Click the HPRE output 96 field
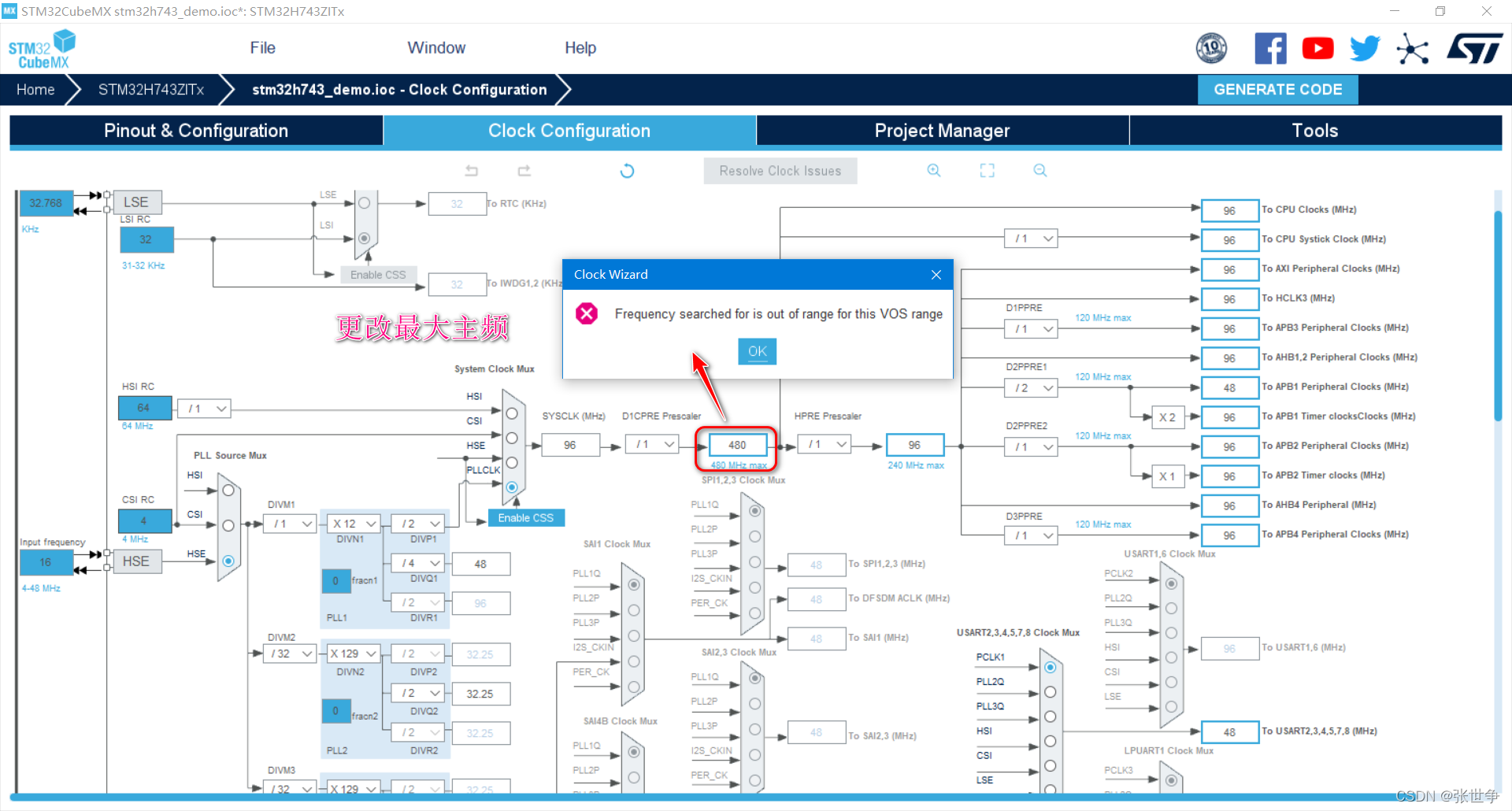The height and width of the screenshot is (811, 1512). click(914, 445)
